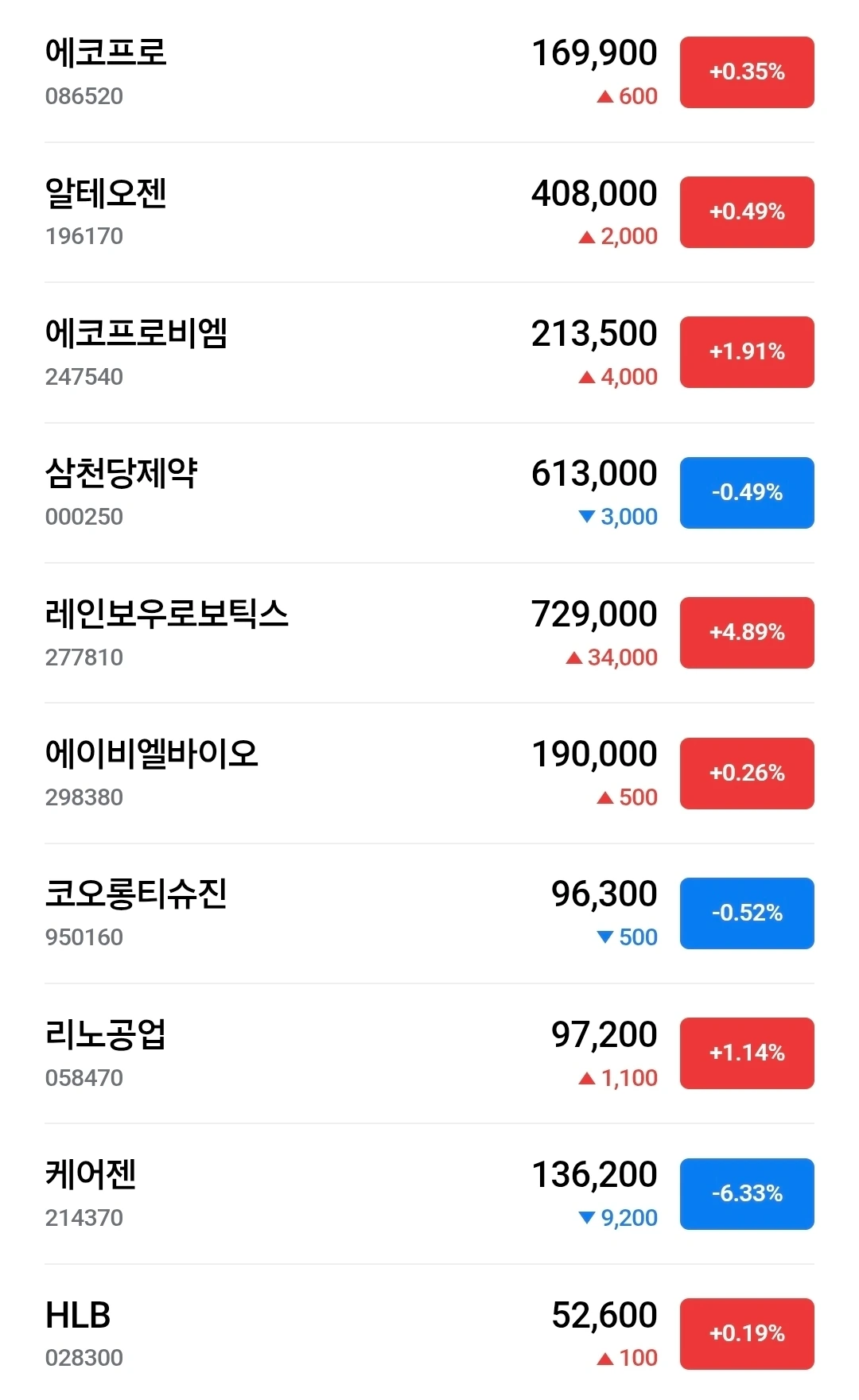Select the 알테오젠 stock name
859x1400 pixels.
106,193
